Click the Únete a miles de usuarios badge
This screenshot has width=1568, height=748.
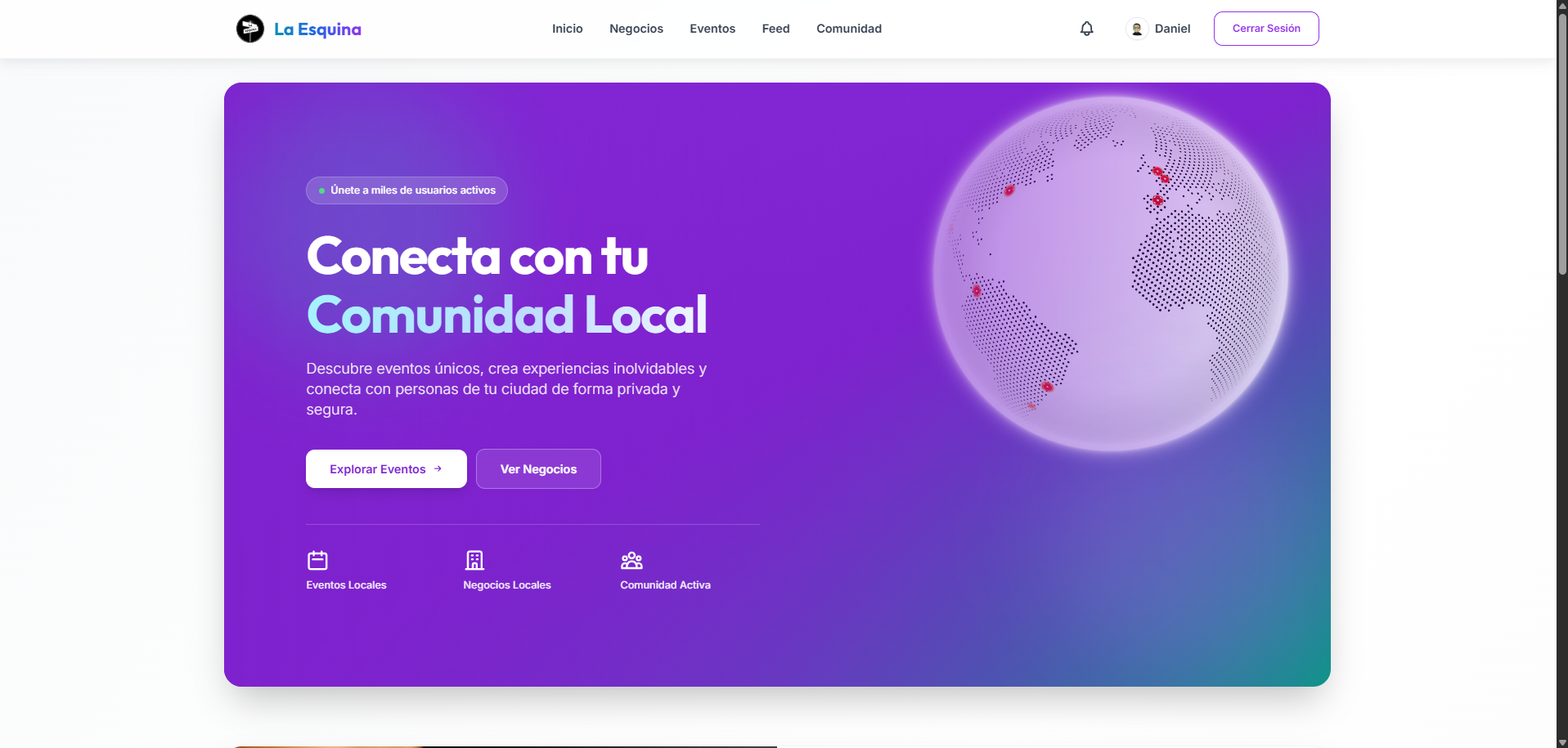pyautogui.click(x=407, y=190)
